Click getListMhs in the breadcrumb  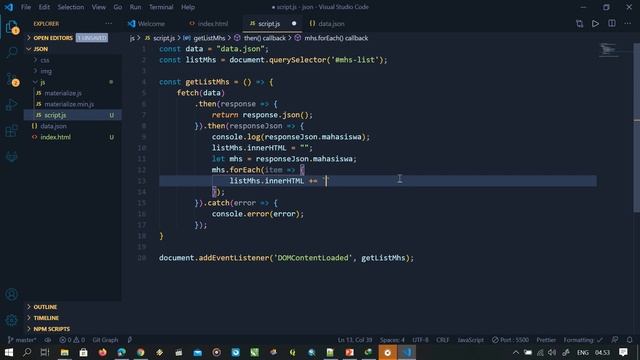point(209,38)
